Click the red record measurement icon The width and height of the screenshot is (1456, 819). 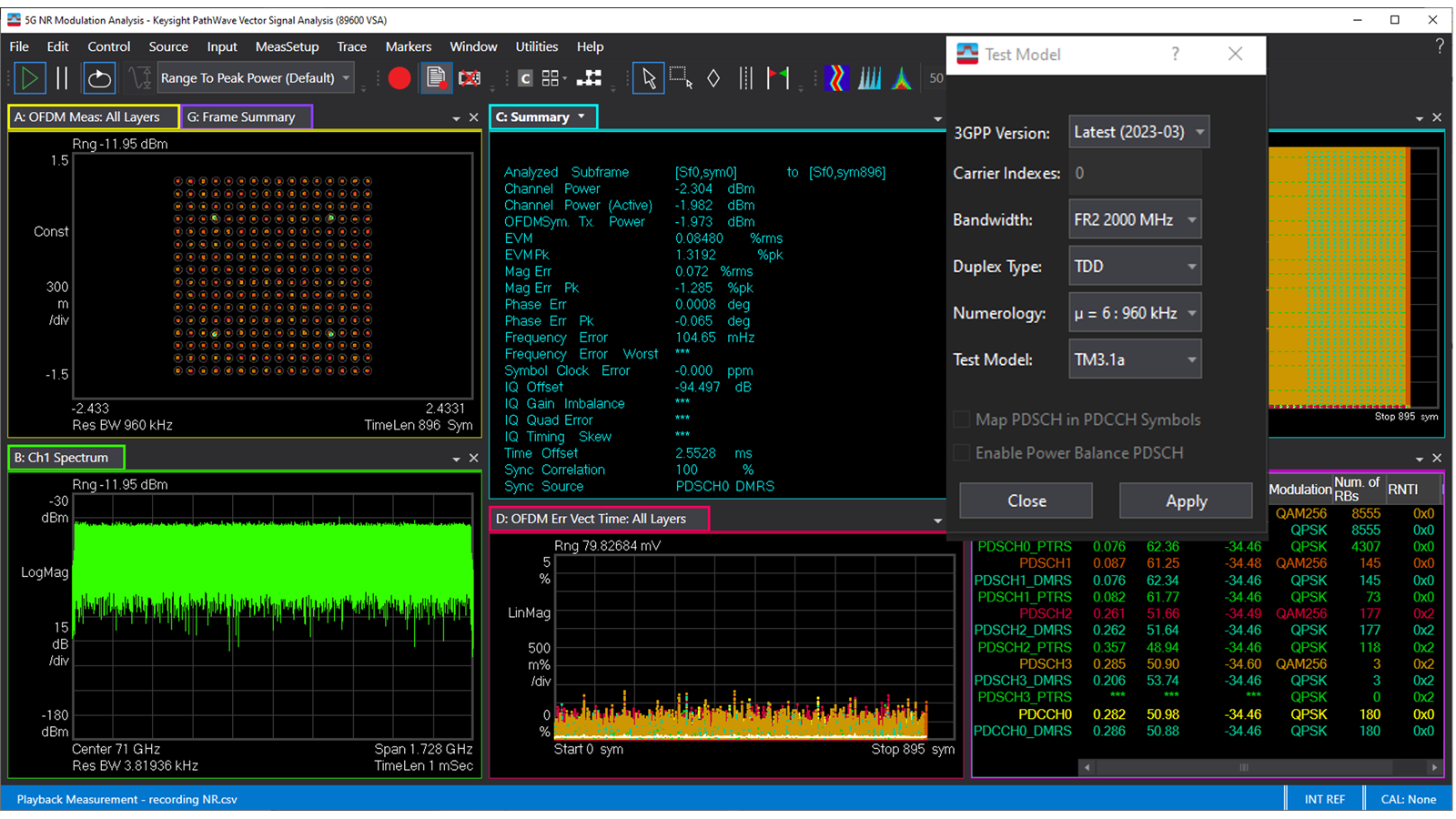tap(399, 77)
